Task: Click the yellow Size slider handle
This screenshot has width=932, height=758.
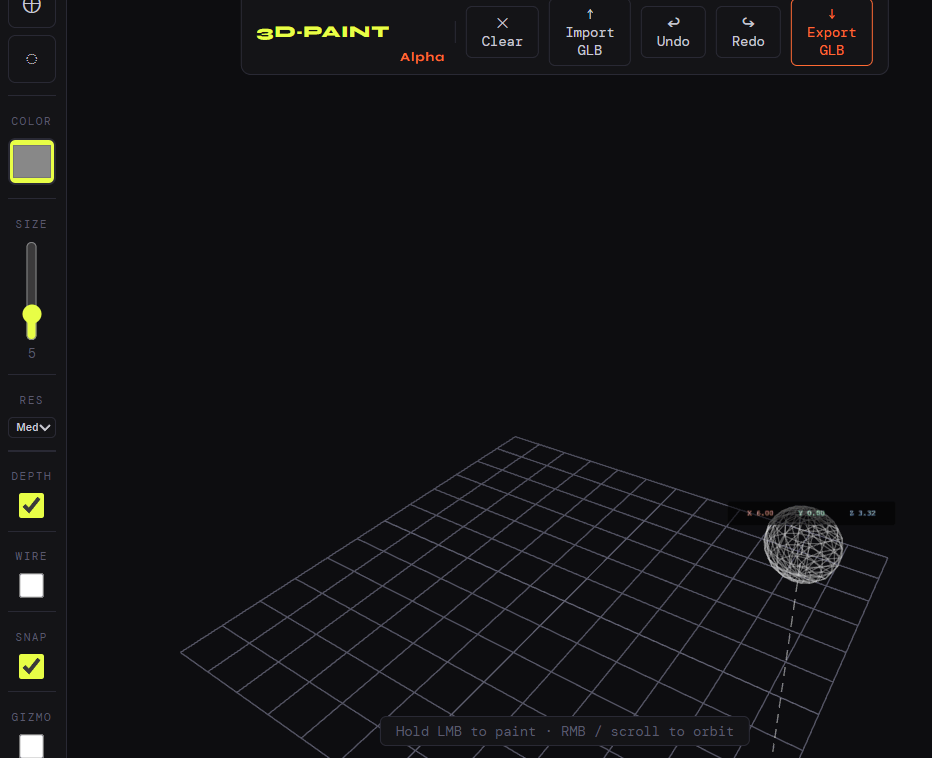Action: click(32, 315)
